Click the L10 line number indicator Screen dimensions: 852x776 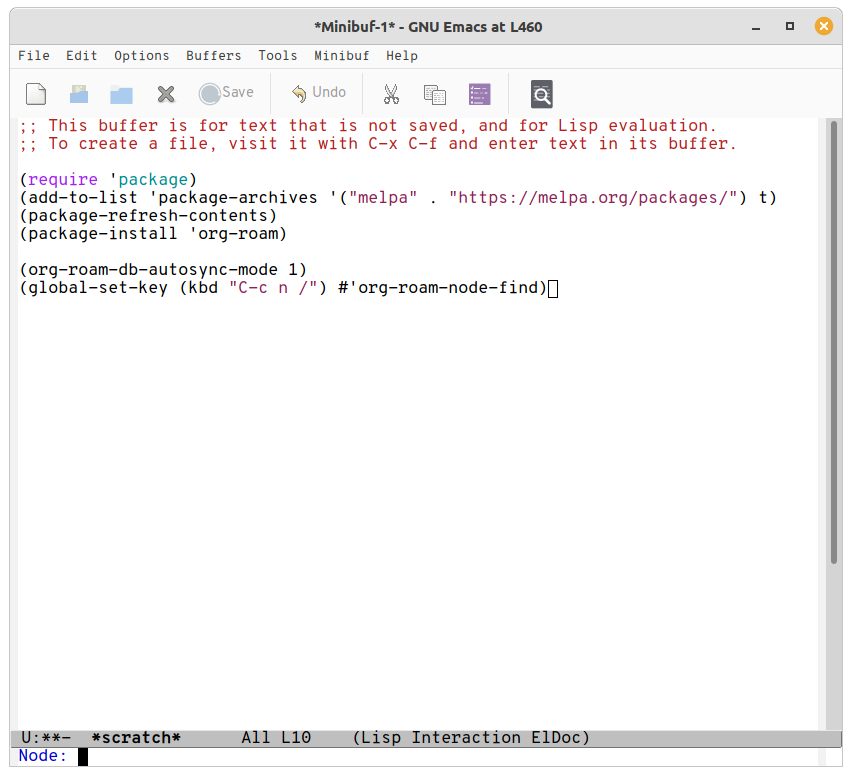coord(296,737)
